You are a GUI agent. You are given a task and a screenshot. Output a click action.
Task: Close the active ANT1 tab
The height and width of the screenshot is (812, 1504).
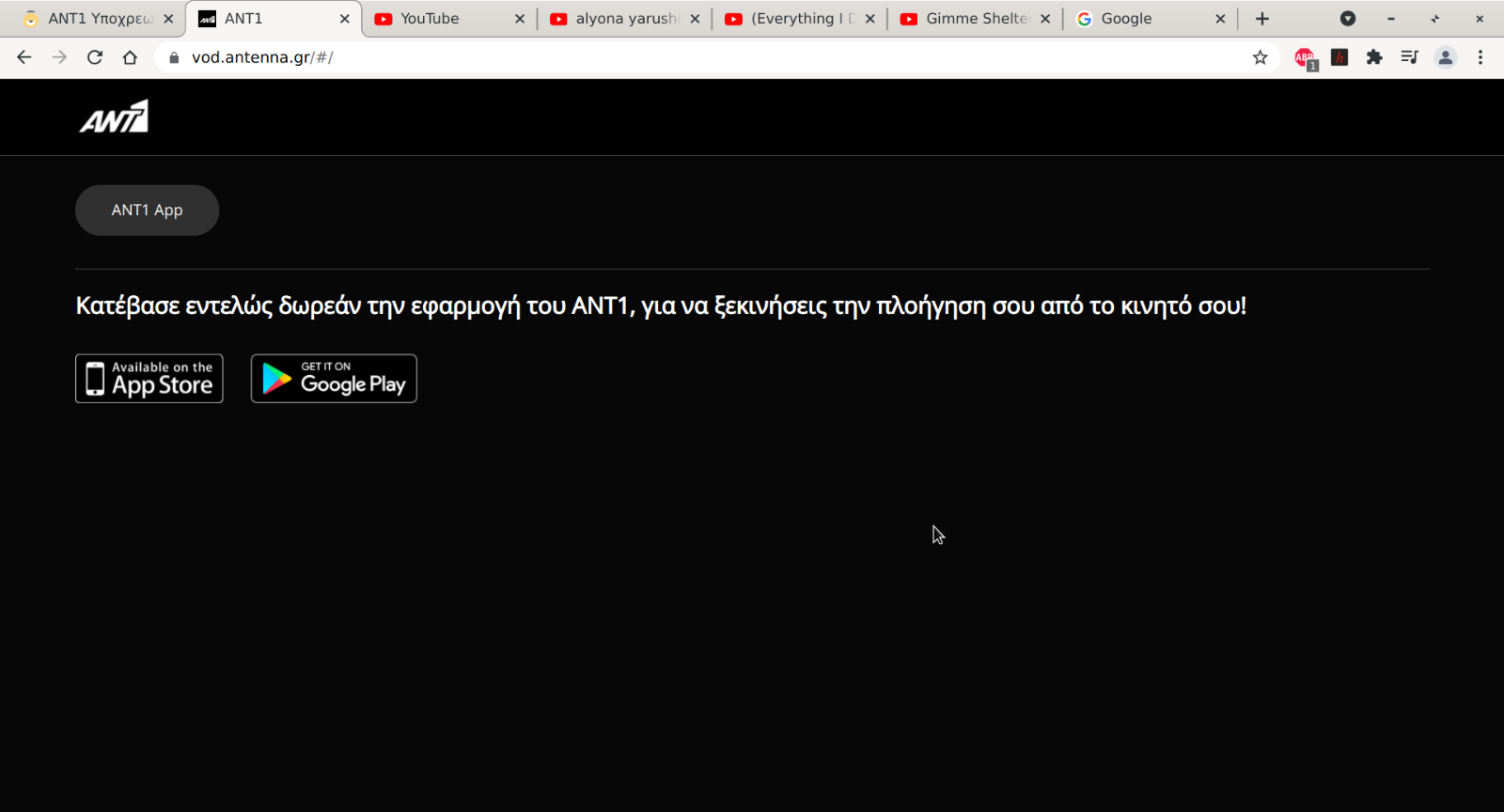point(345,19)
